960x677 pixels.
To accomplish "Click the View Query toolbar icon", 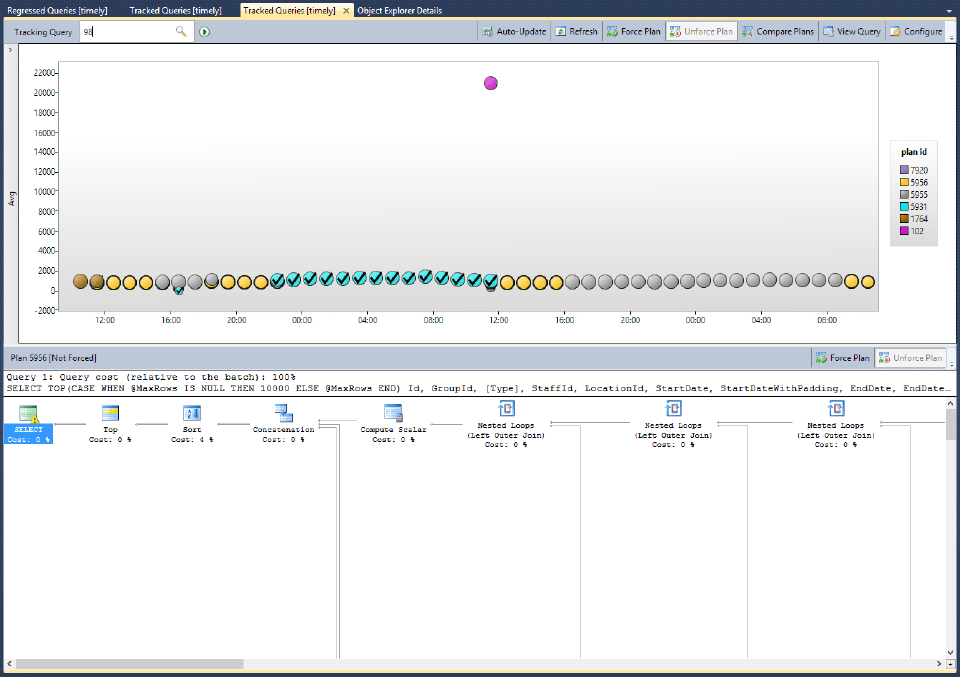I will 851,31.
